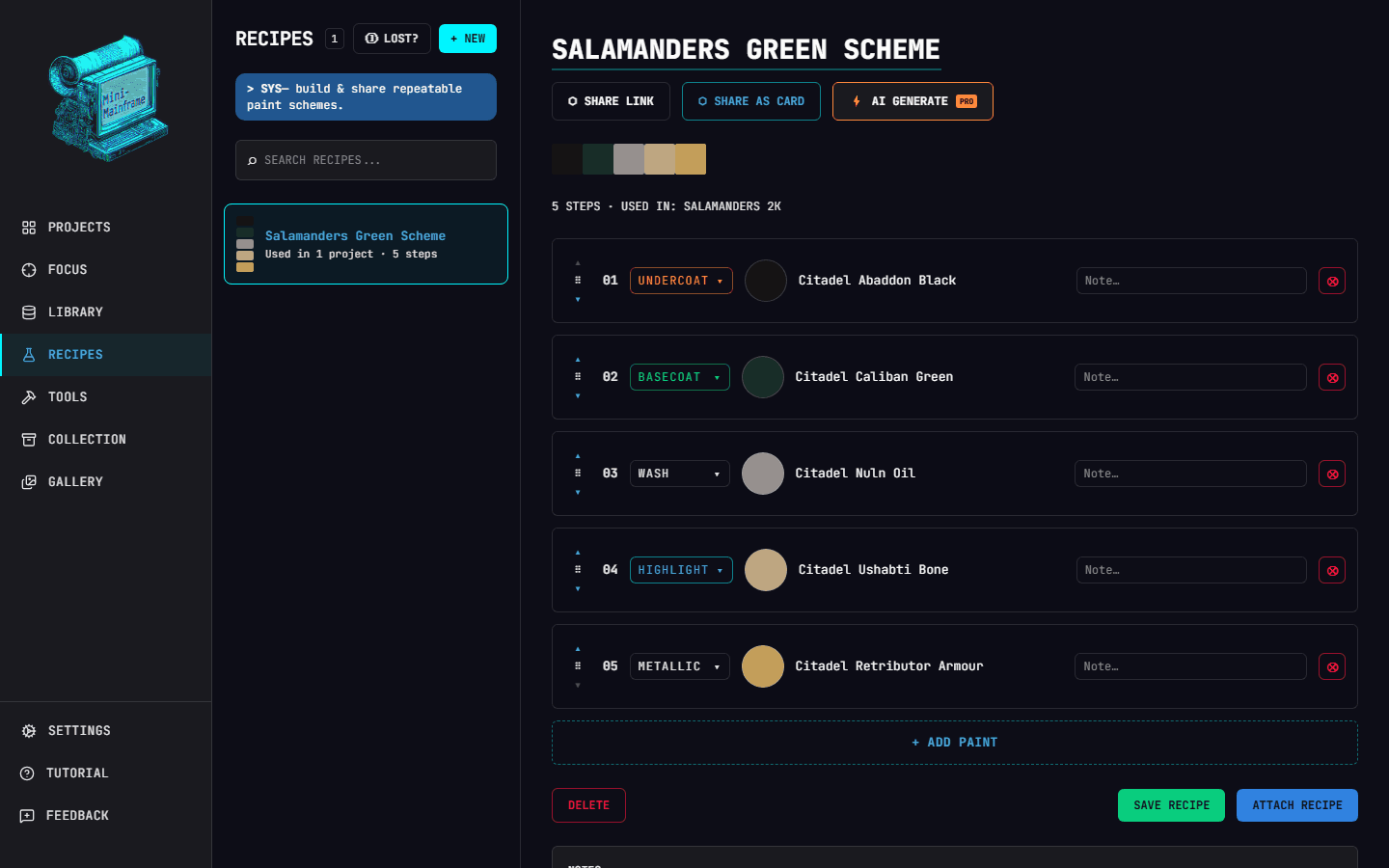The height and width of the screenshot is (868, 1389).
Task: Remove the Citadel Abaddon Black step
Action: click(x=1332, y=281)
